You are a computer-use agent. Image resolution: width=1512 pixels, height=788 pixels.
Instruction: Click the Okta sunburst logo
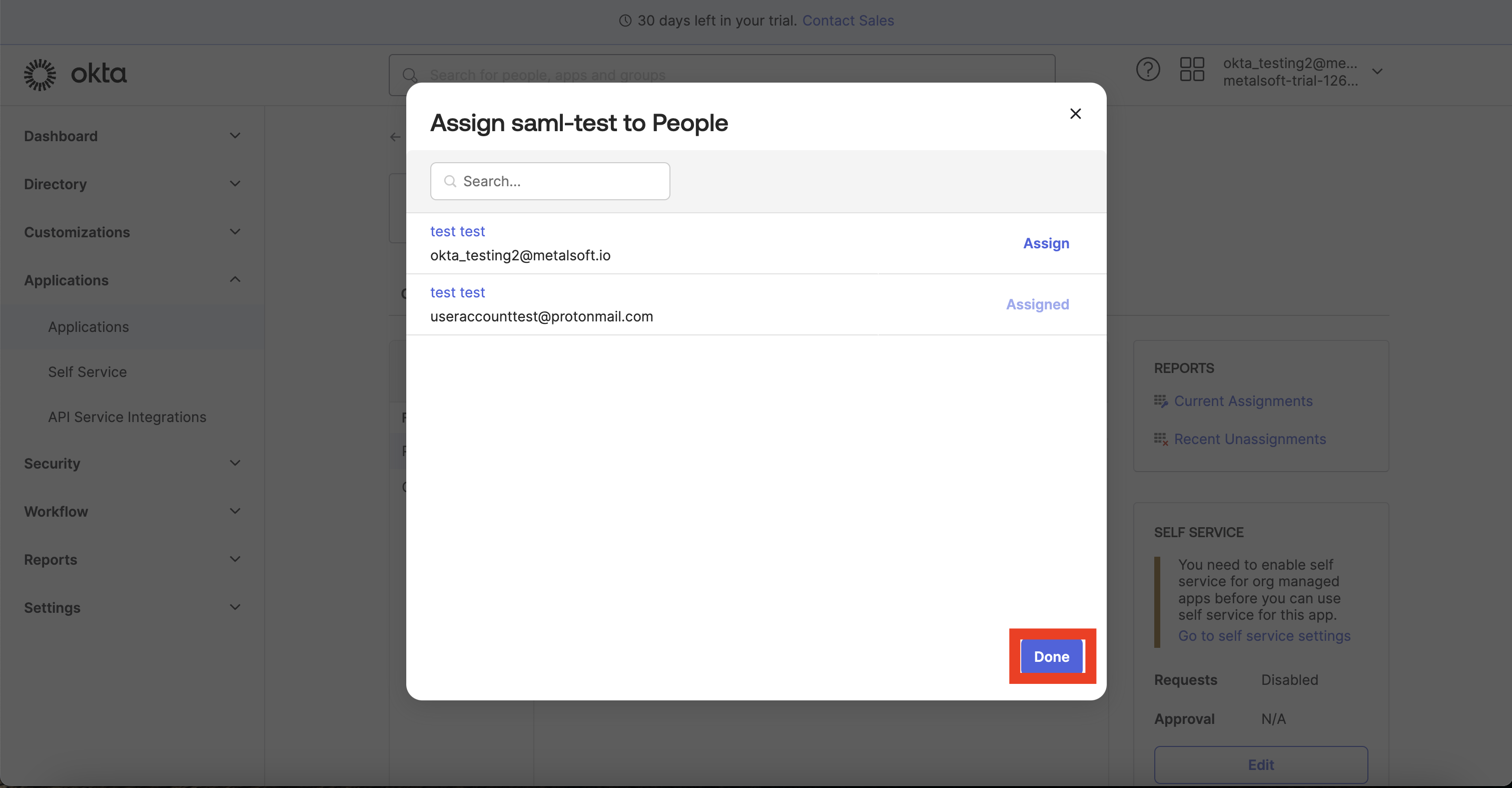tap(40, 75)
